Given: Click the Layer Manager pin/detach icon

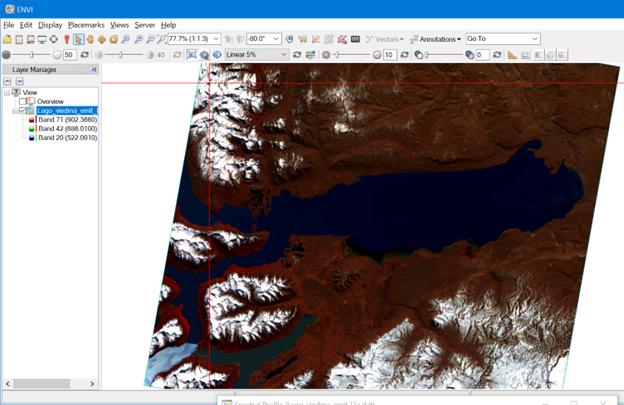Looking at the screenshot, I should (94, 69).
